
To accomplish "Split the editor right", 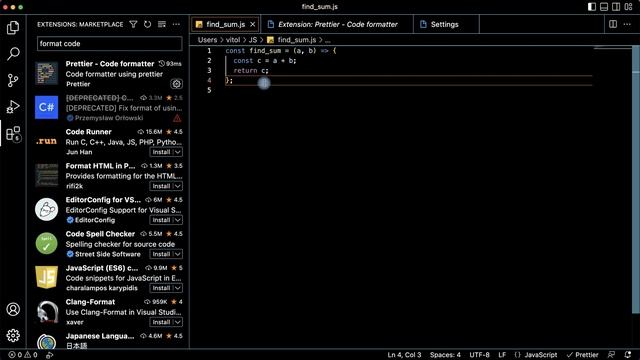I will coord(613,24).
